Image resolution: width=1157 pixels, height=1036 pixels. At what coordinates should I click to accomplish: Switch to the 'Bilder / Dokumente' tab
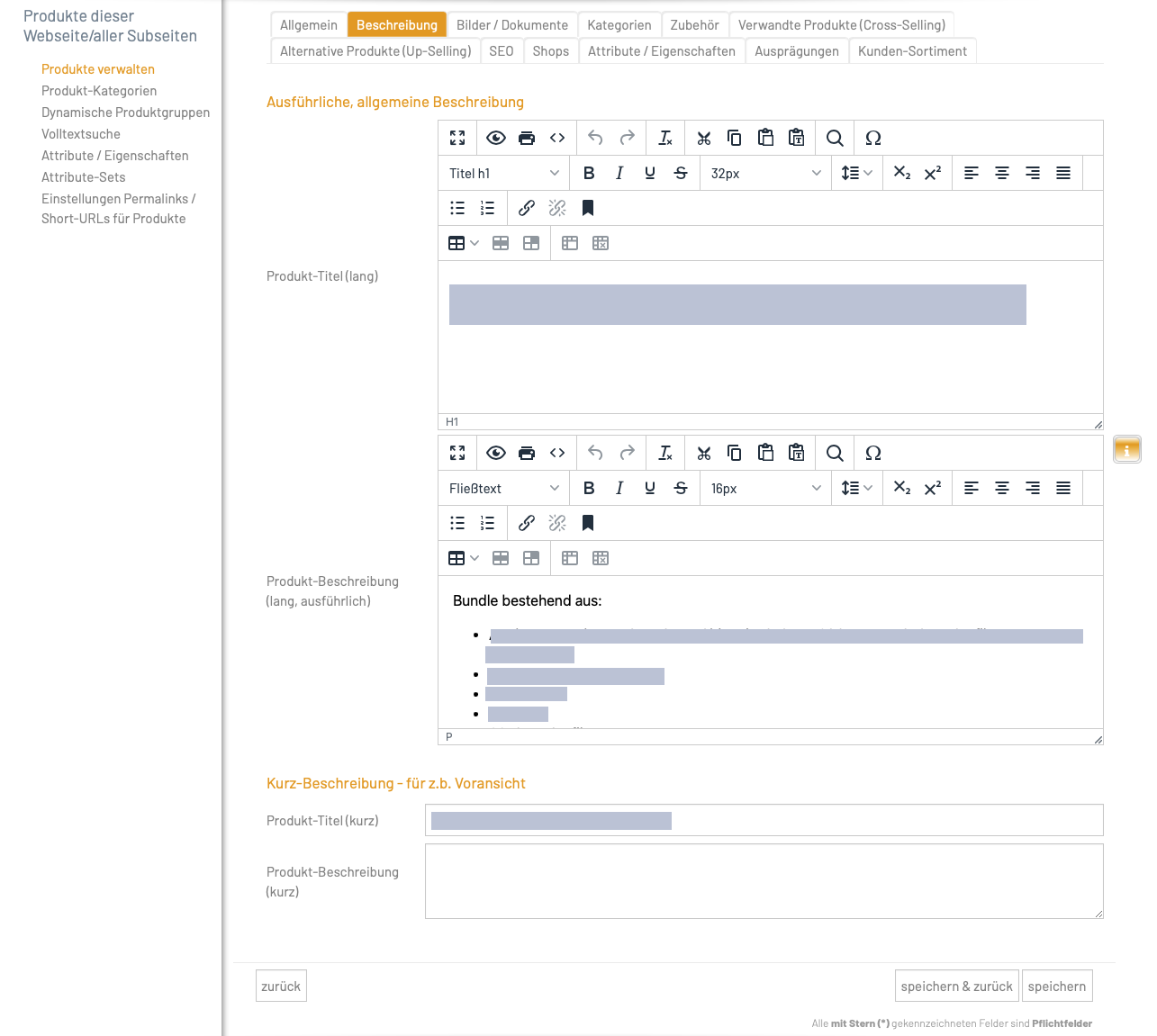(x=511, y=25)
